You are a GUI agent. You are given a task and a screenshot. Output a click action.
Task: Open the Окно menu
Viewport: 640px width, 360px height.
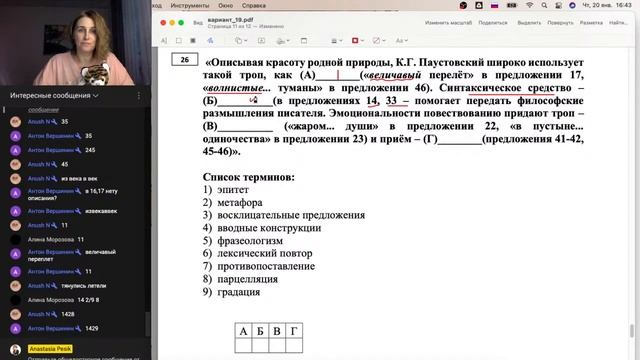(x=225, y=5)
